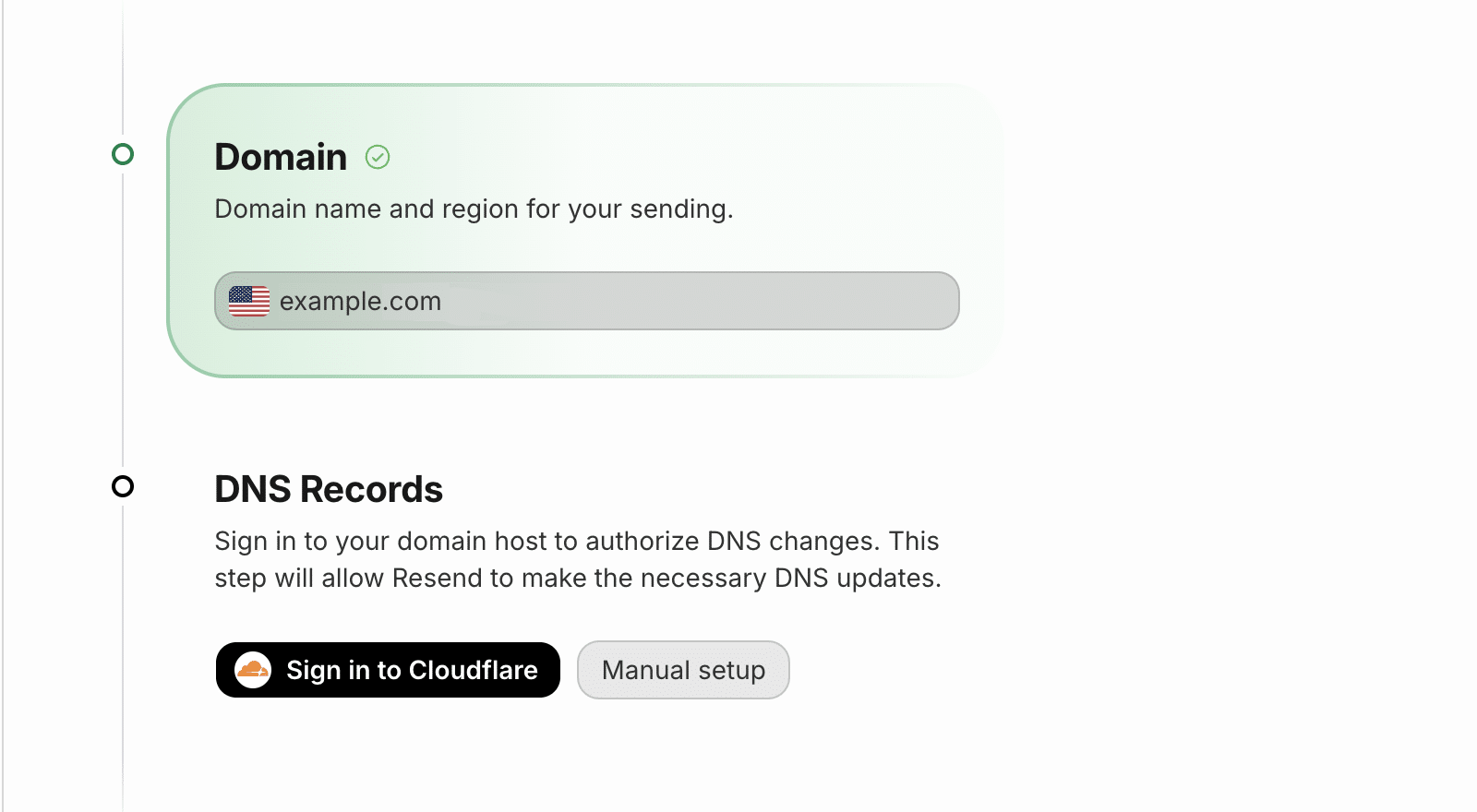Click the US flag region icon
The image size is (1477, 812).
[249, 301]
